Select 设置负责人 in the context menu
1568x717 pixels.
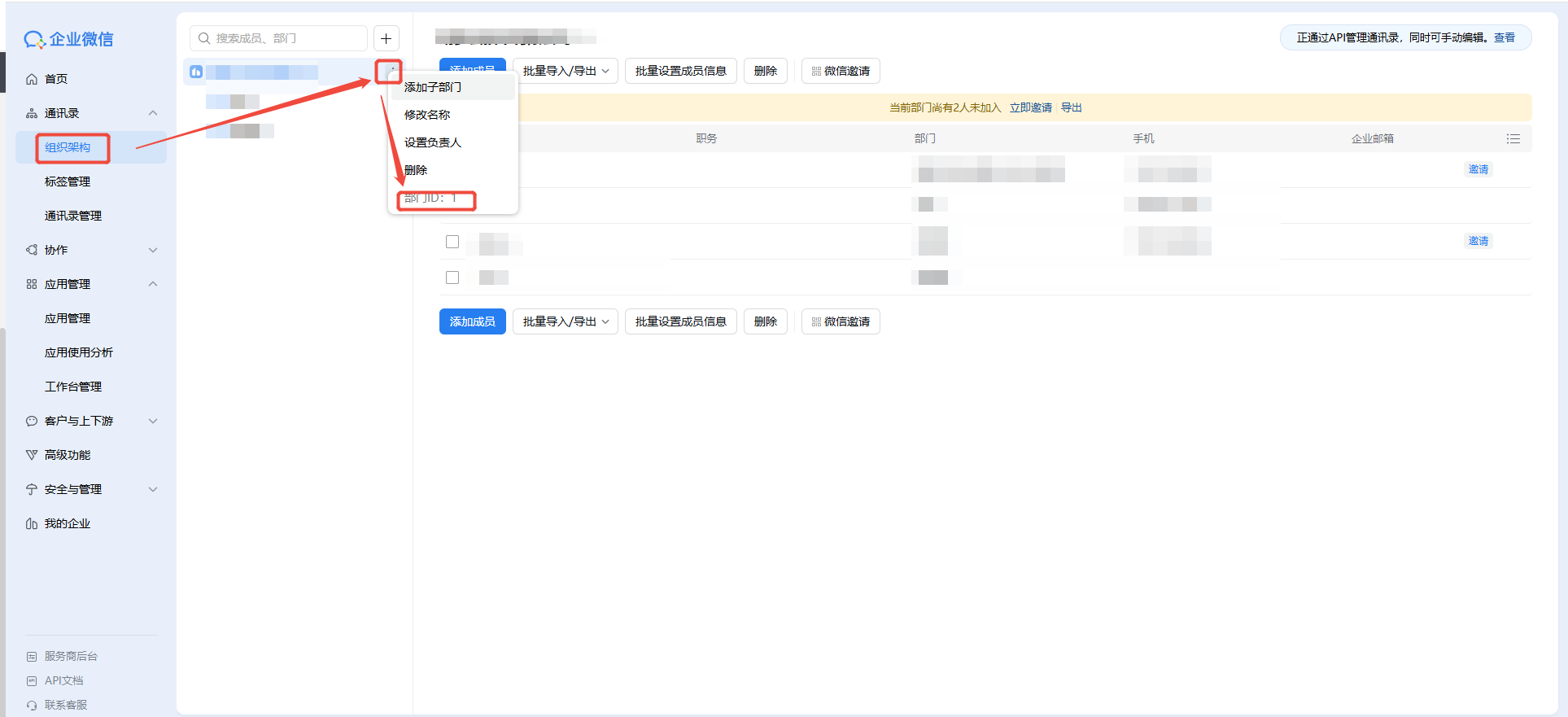coord(433,142)
